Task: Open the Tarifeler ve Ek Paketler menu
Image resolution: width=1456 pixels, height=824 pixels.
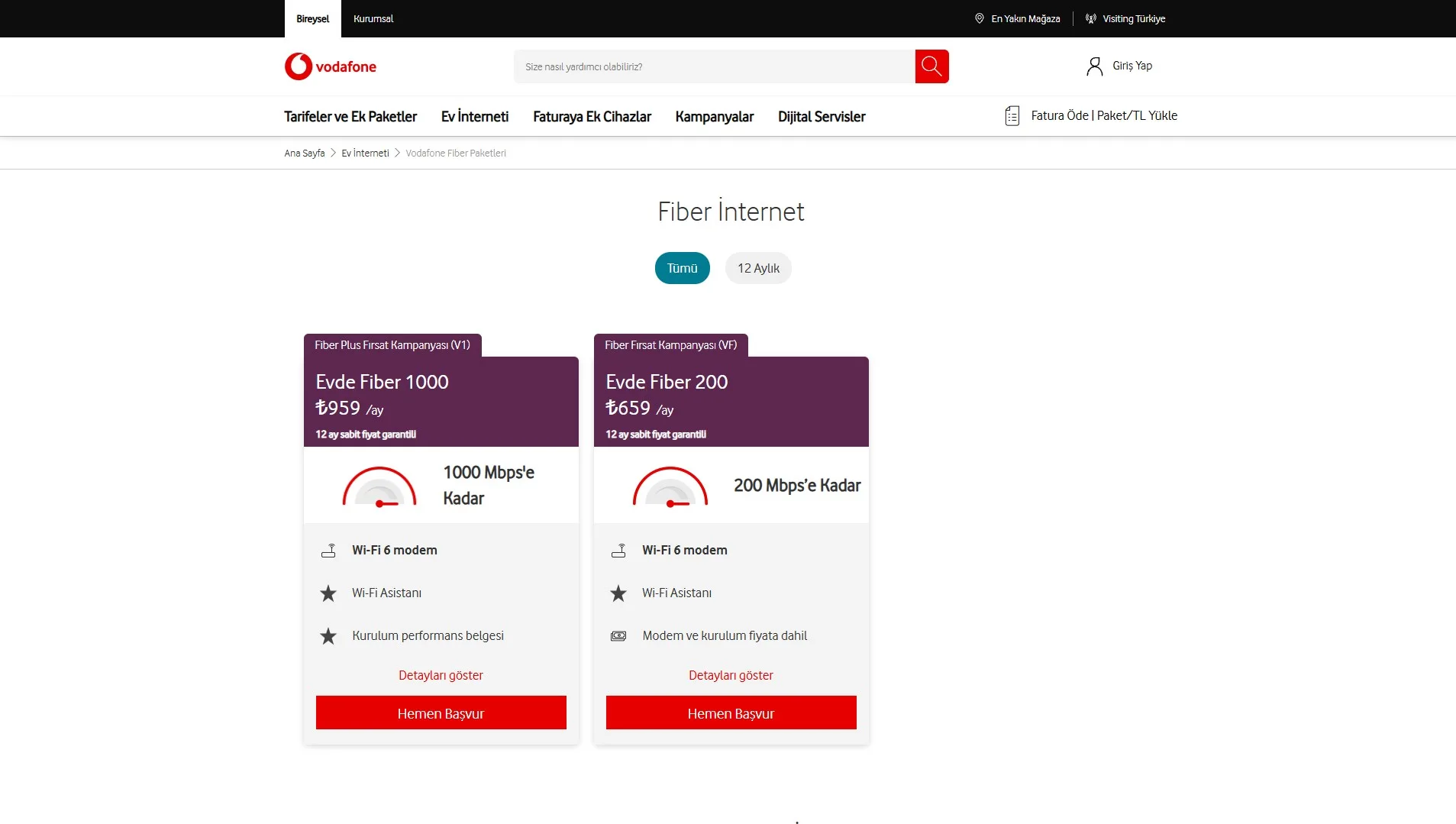Action: (350, 116)
